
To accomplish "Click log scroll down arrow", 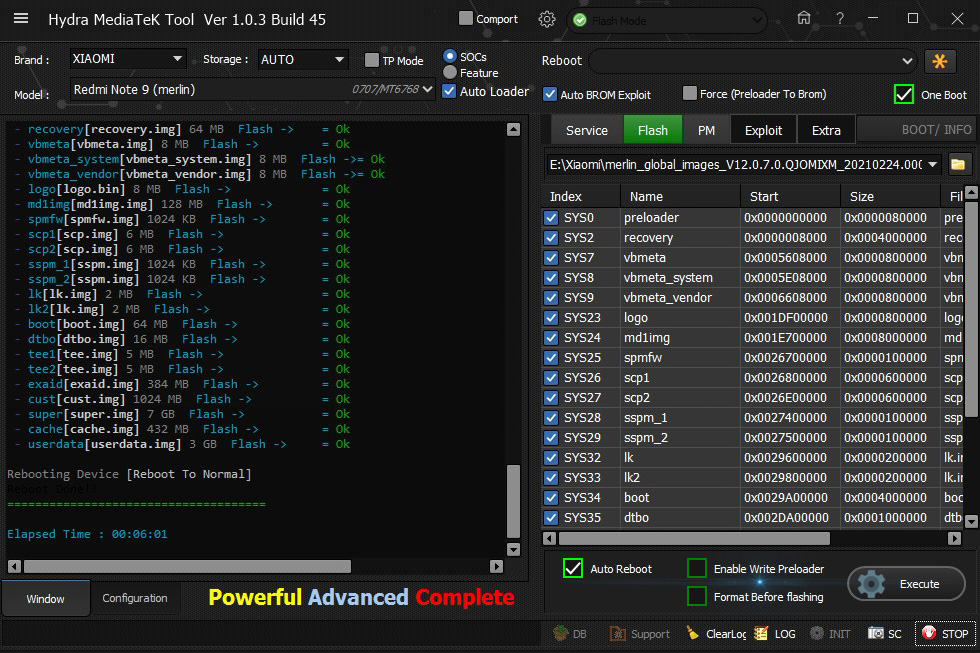I will click(513, 549).
